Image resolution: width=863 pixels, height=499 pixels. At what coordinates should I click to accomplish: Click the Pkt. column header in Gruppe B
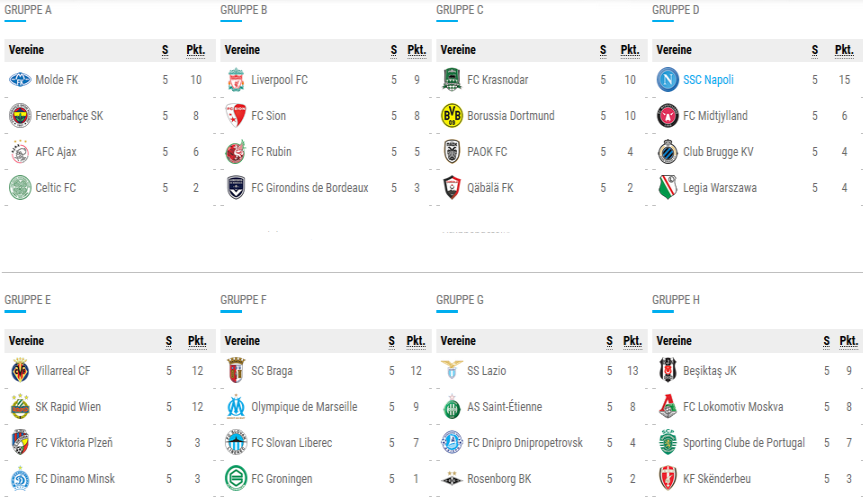pyautogui.click(x=417, y=50)
